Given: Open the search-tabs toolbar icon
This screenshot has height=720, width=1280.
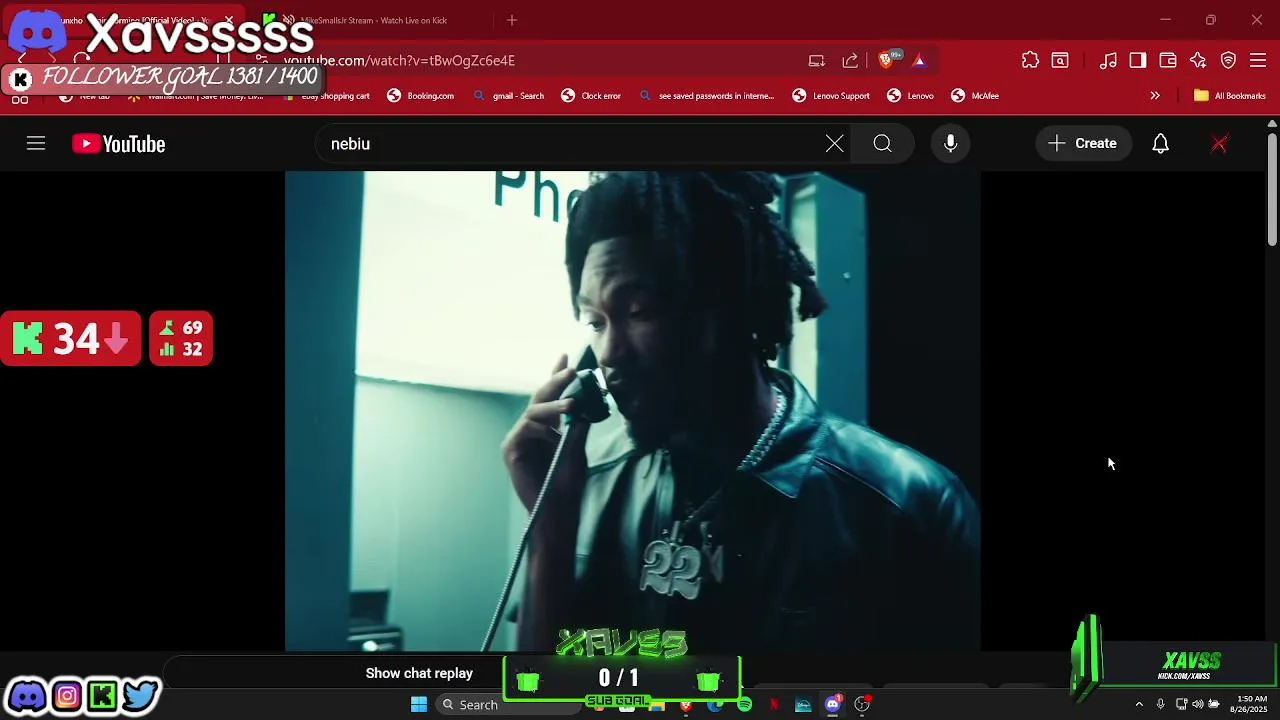Looking at the screenshot, I should pyautogui.click(x=1060, y=61).
